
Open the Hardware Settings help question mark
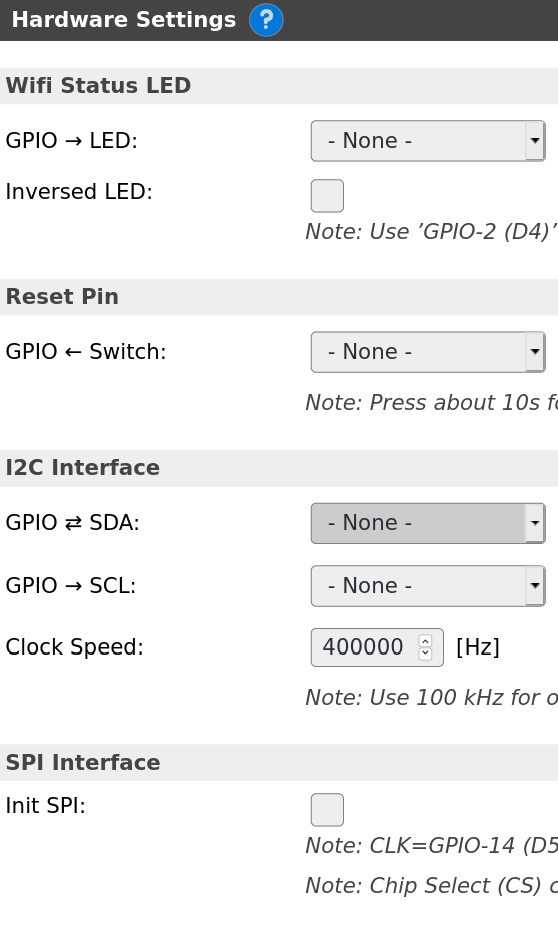(266, 19)
